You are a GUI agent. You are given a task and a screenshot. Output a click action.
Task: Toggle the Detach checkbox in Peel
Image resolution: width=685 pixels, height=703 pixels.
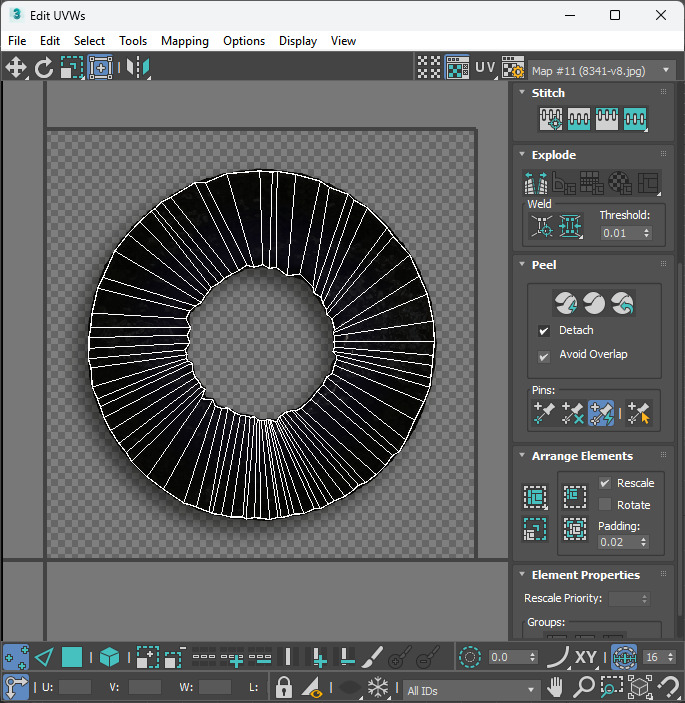(x=544, y=331)
